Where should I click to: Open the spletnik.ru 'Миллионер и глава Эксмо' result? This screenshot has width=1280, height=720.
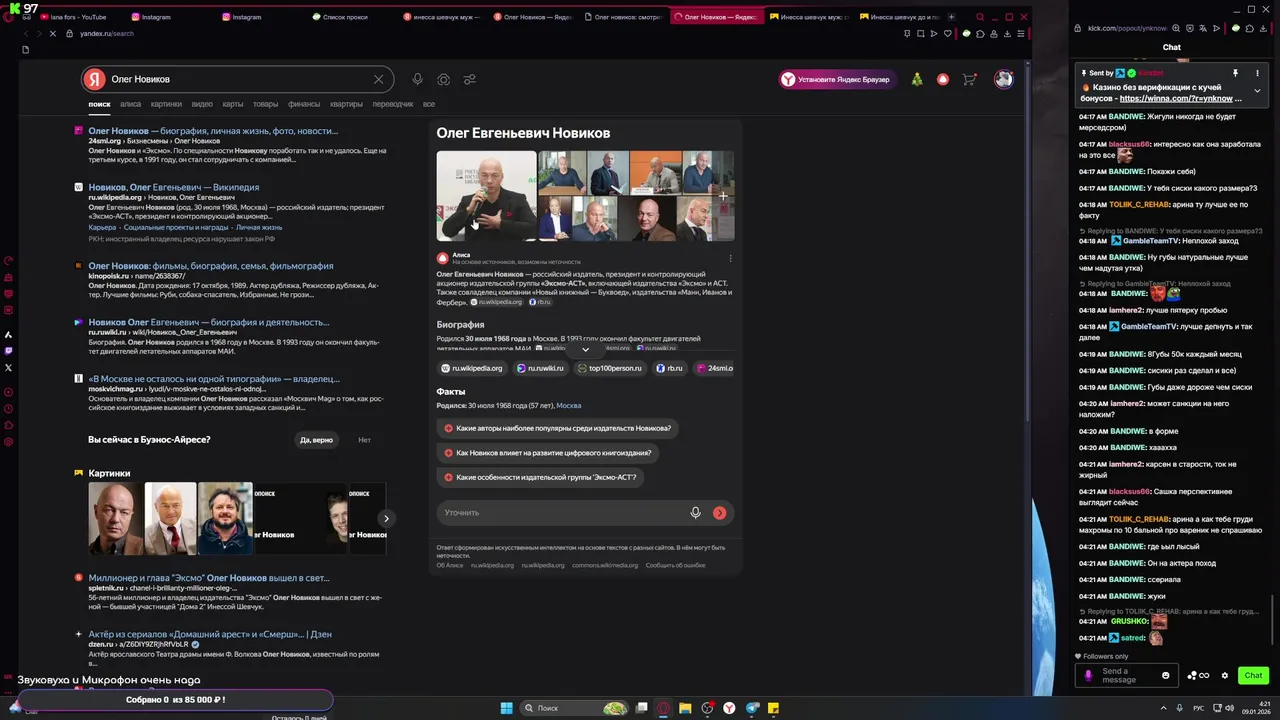(209, 578)
